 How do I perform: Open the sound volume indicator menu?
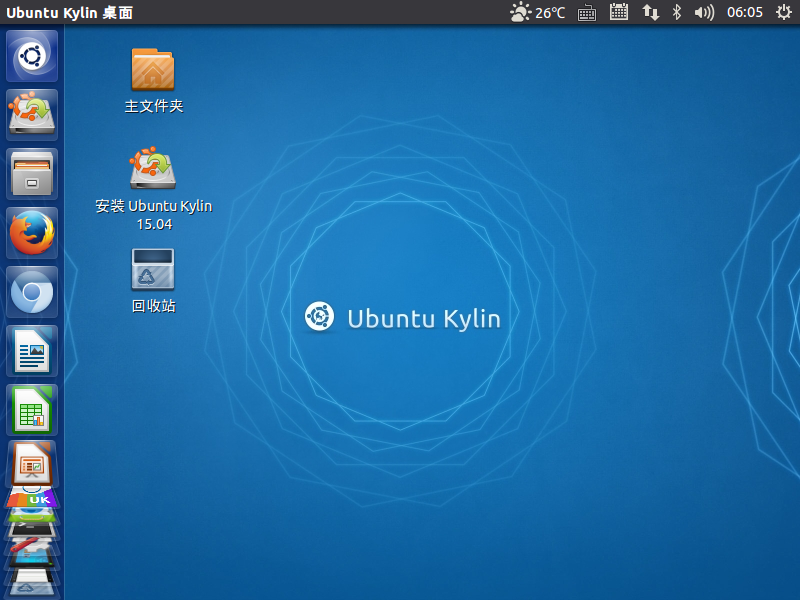[704, 12]
